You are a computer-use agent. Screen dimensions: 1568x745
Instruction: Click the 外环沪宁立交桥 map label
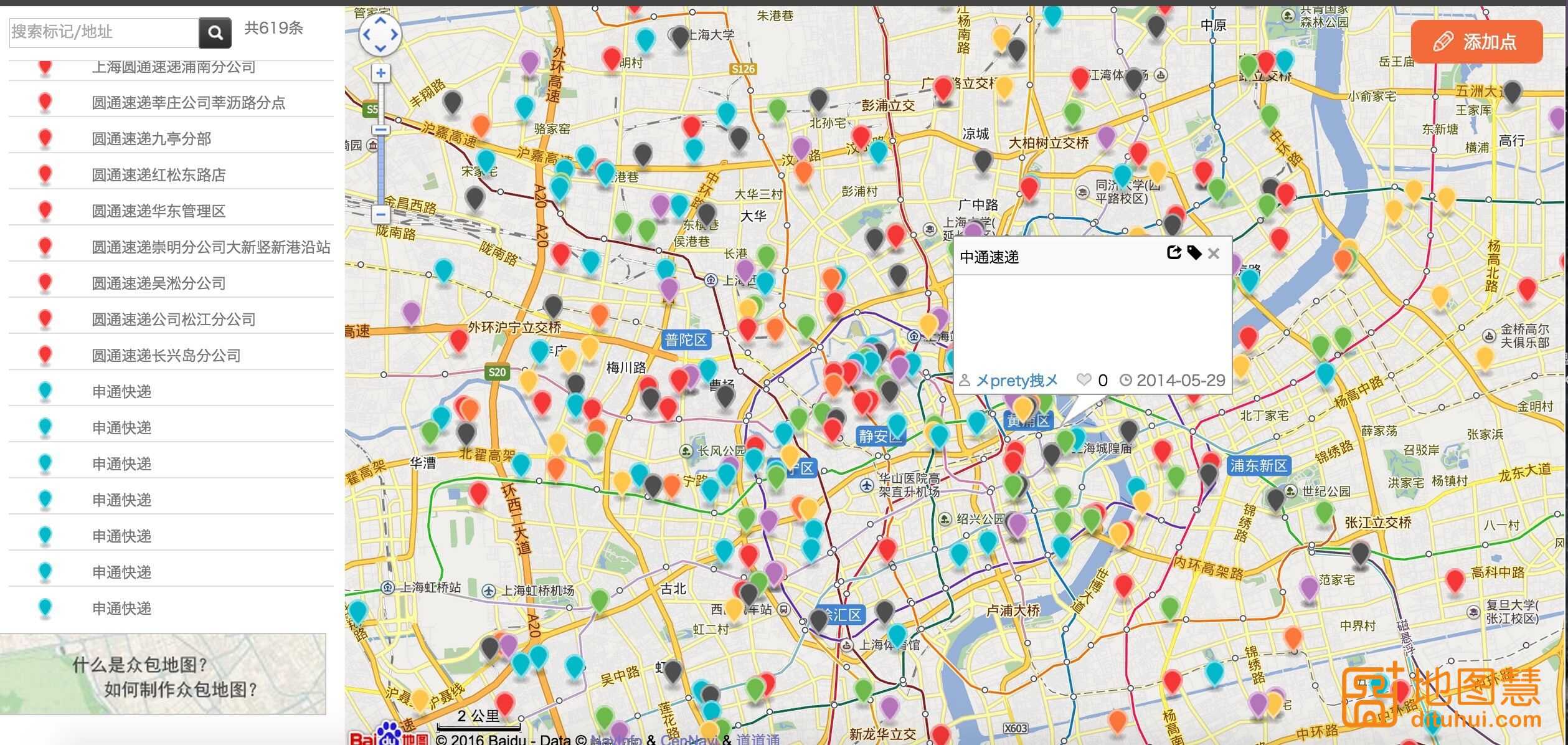coord(515,327)
